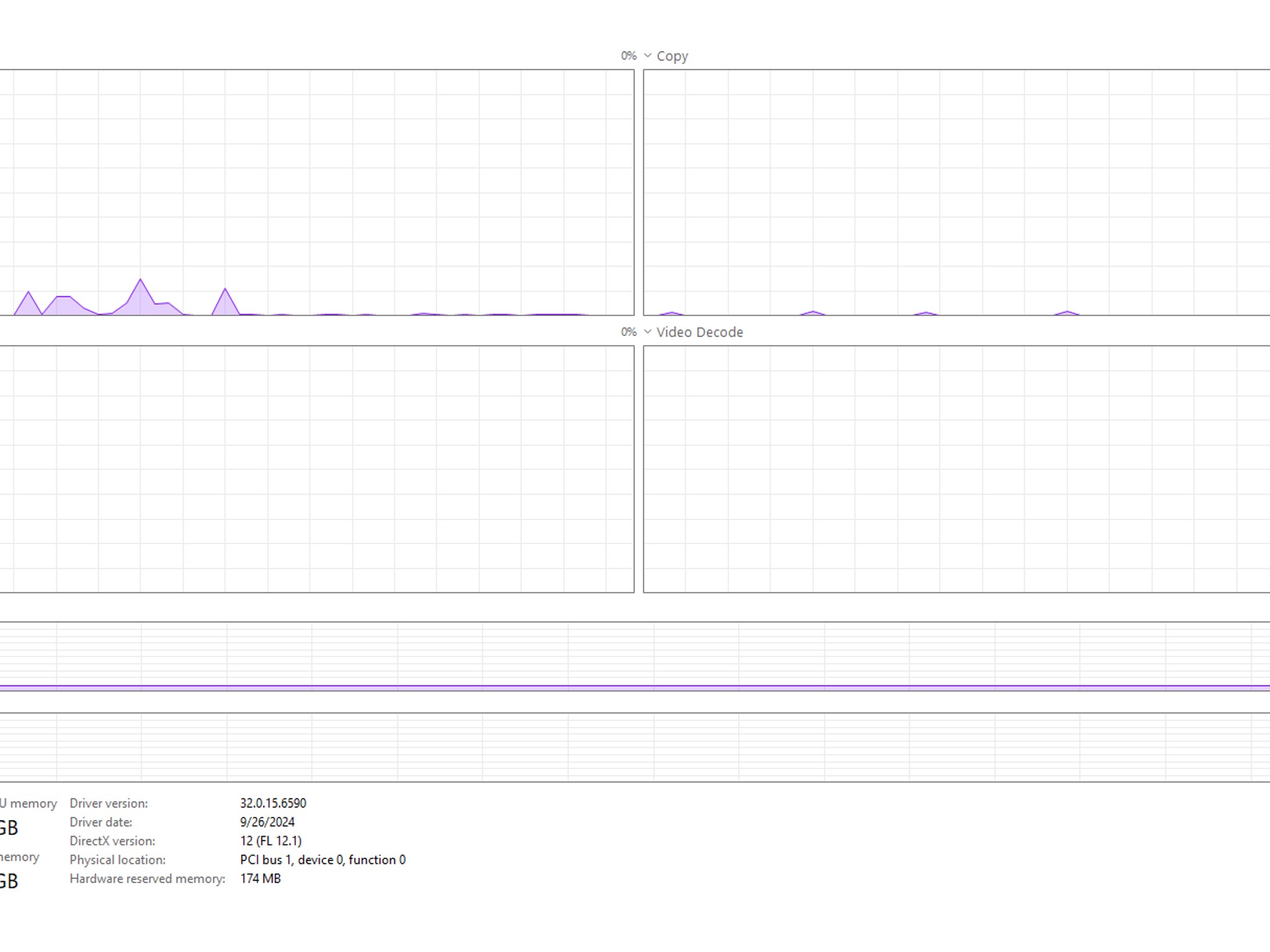This screenshot has height=952, width=1270.
Task: Select the DirectX version value 12 (FL 12.1)
Action: (x=271, y=841)
